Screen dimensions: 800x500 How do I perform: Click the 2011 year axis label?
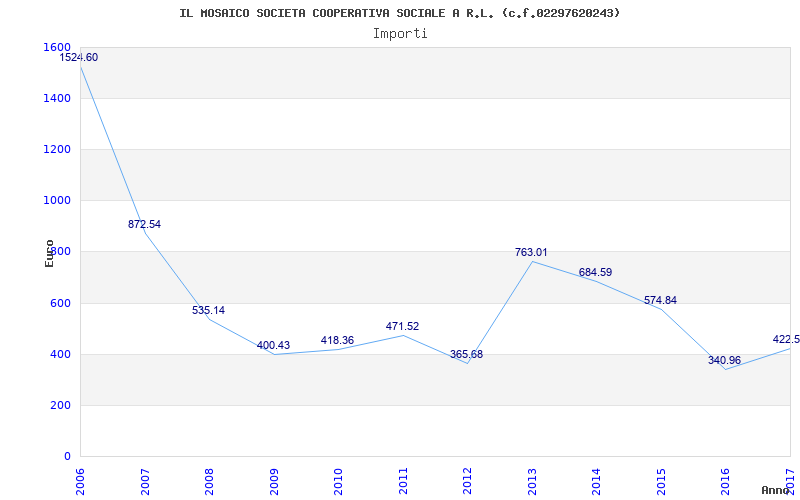(403, 480)
